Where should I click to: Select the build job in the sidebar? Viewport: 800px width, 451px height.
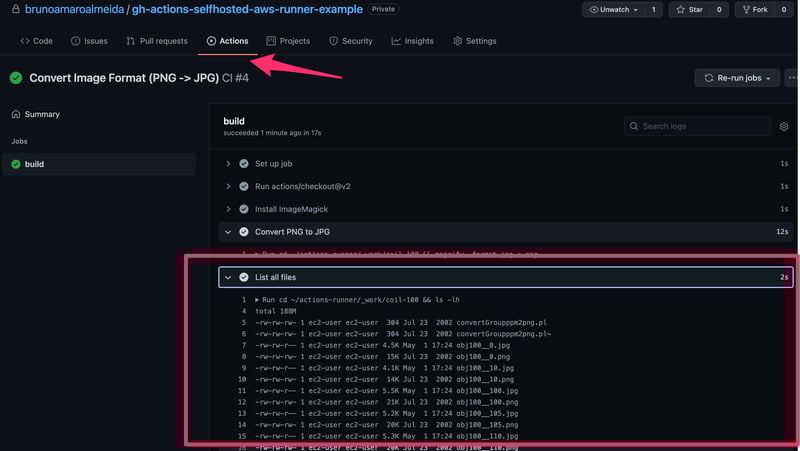(x=33, y=164)
